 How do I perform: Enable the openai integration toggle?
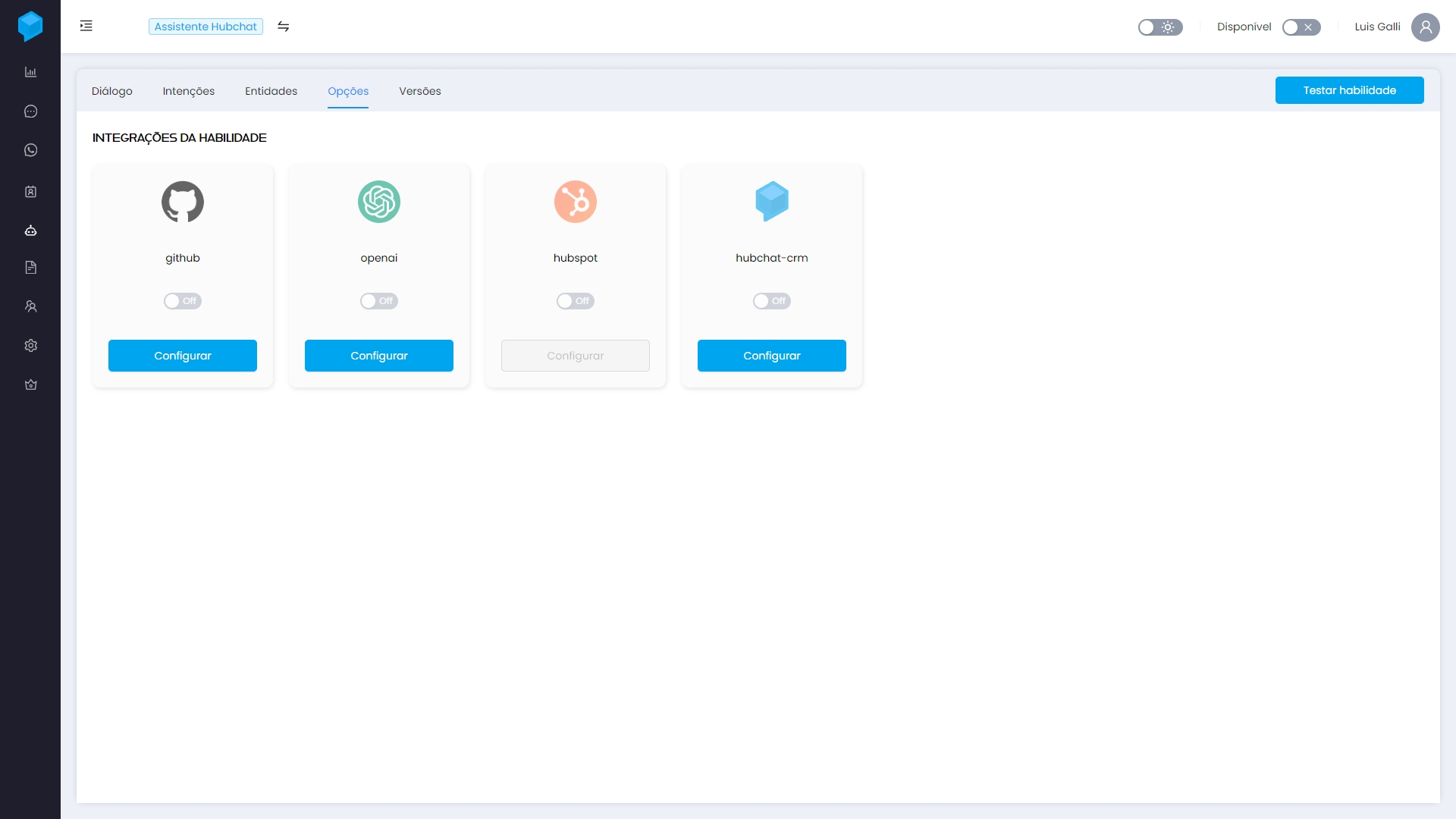379,301
